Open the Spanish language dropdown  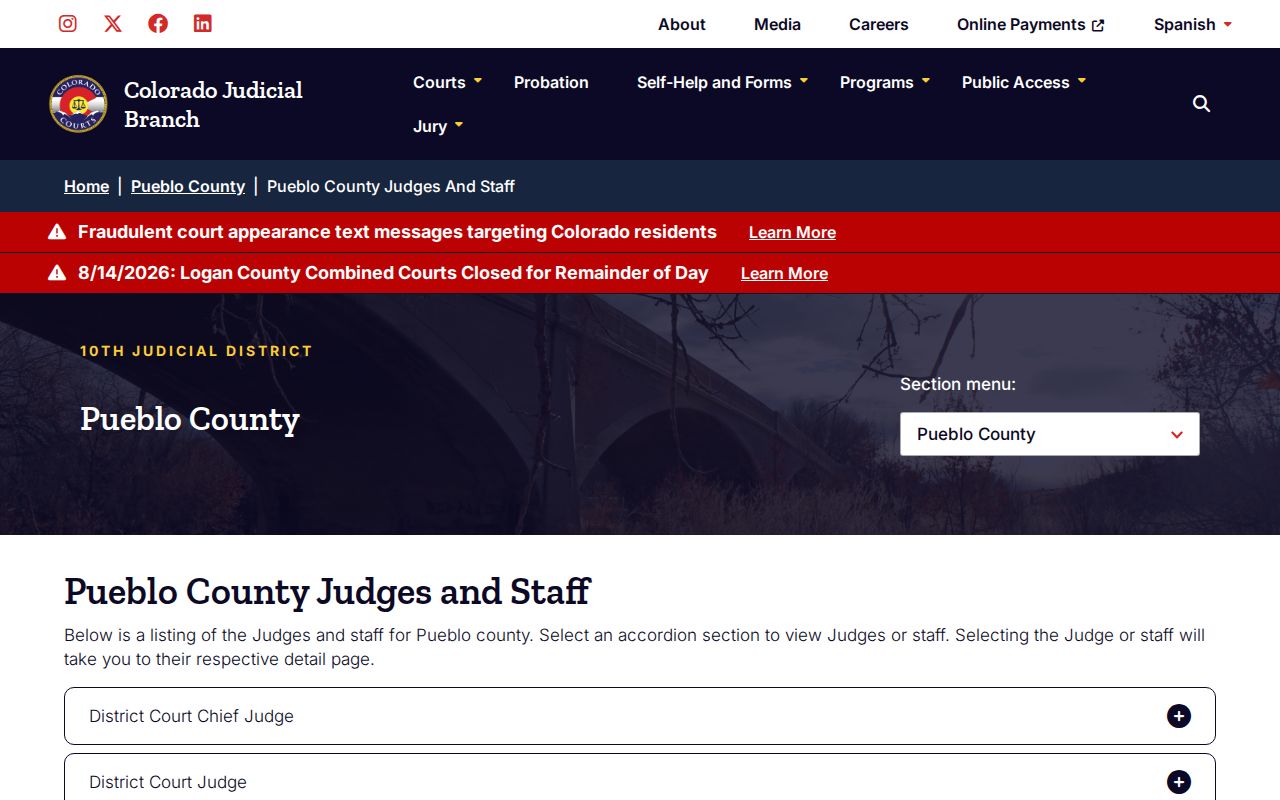pos(1193,24)
